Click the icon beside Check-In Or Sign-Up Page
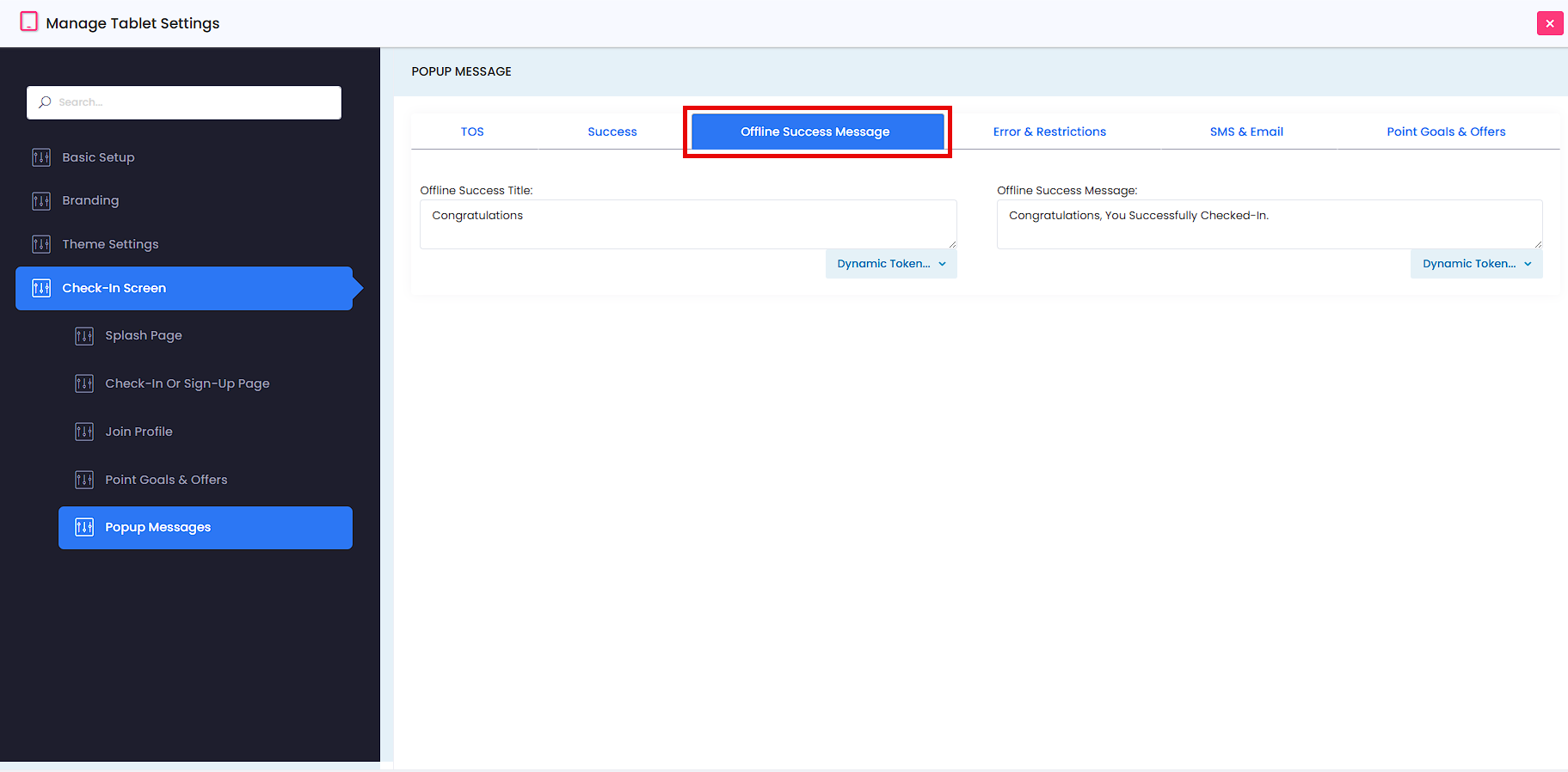The height and width of the screenshot is (772, 1568). coord(84,383)
